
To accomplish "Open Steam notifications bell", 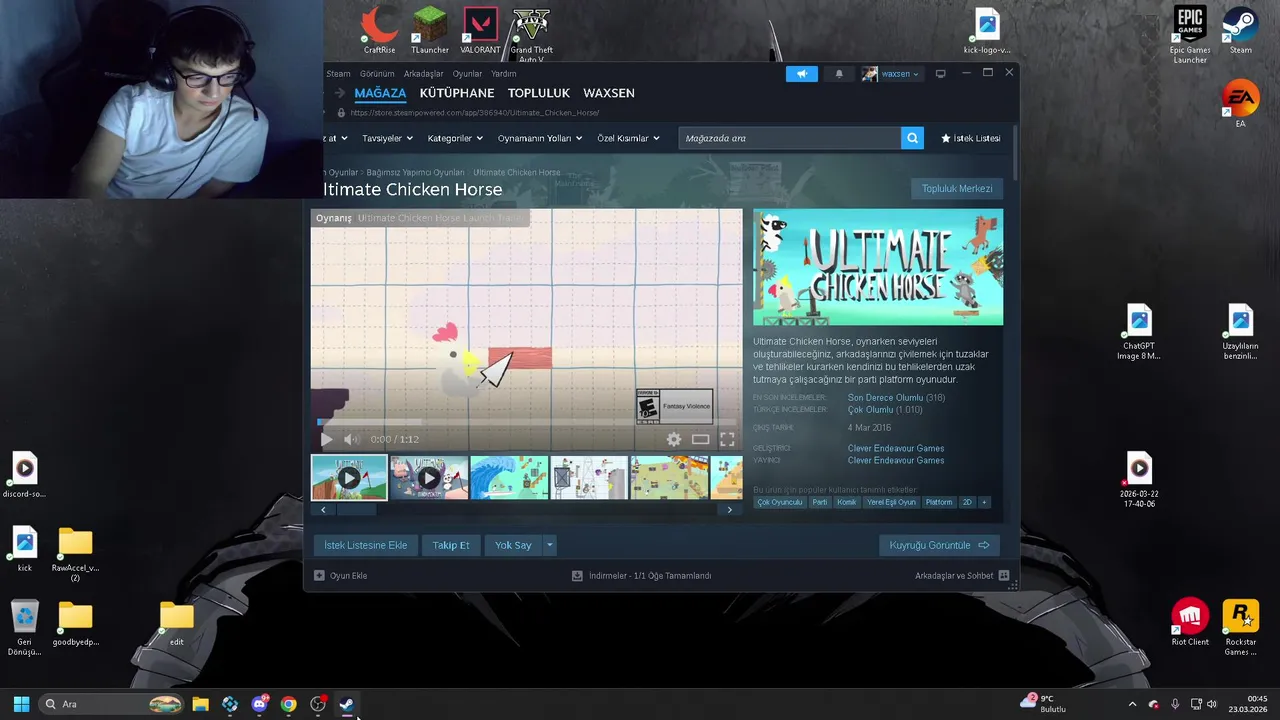I will tap(839, 74).
